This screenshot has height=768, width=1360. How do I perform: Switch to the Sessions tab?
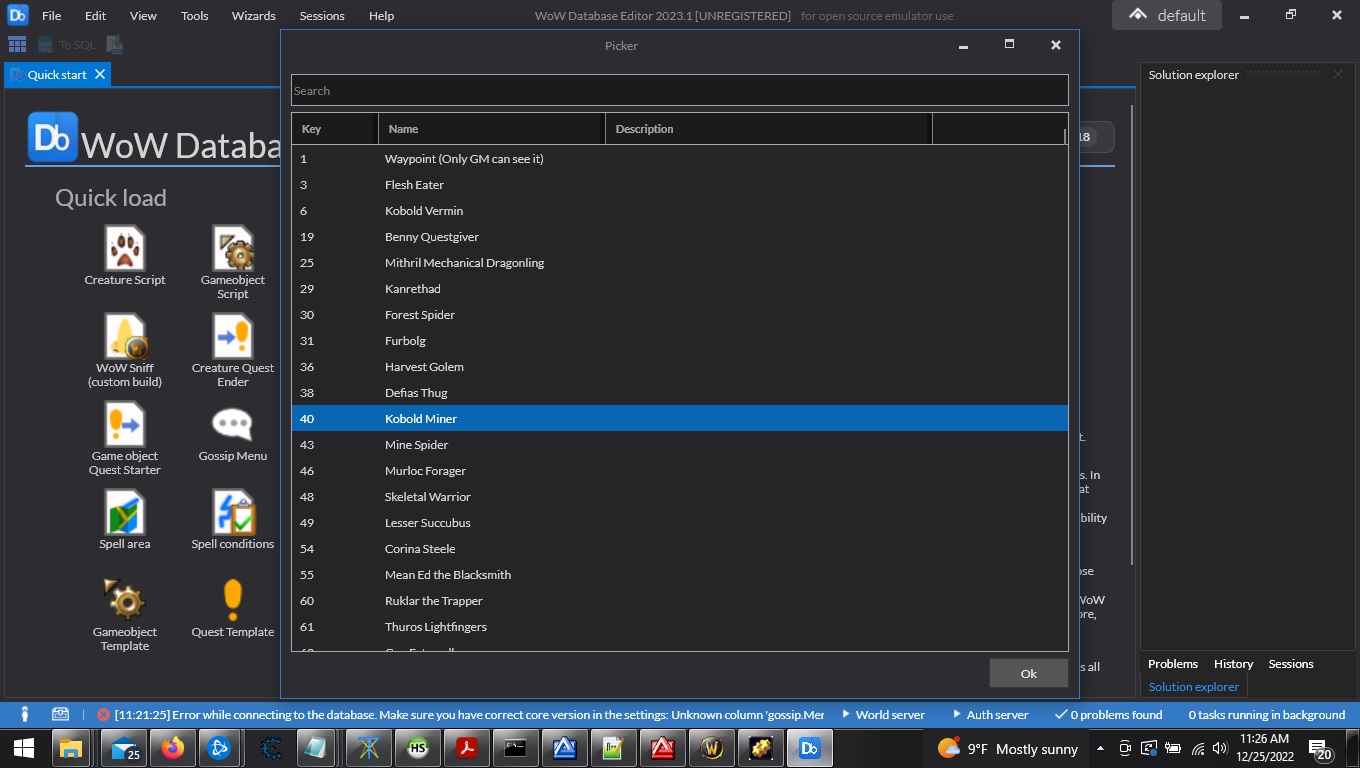[x=1290, y=663]
